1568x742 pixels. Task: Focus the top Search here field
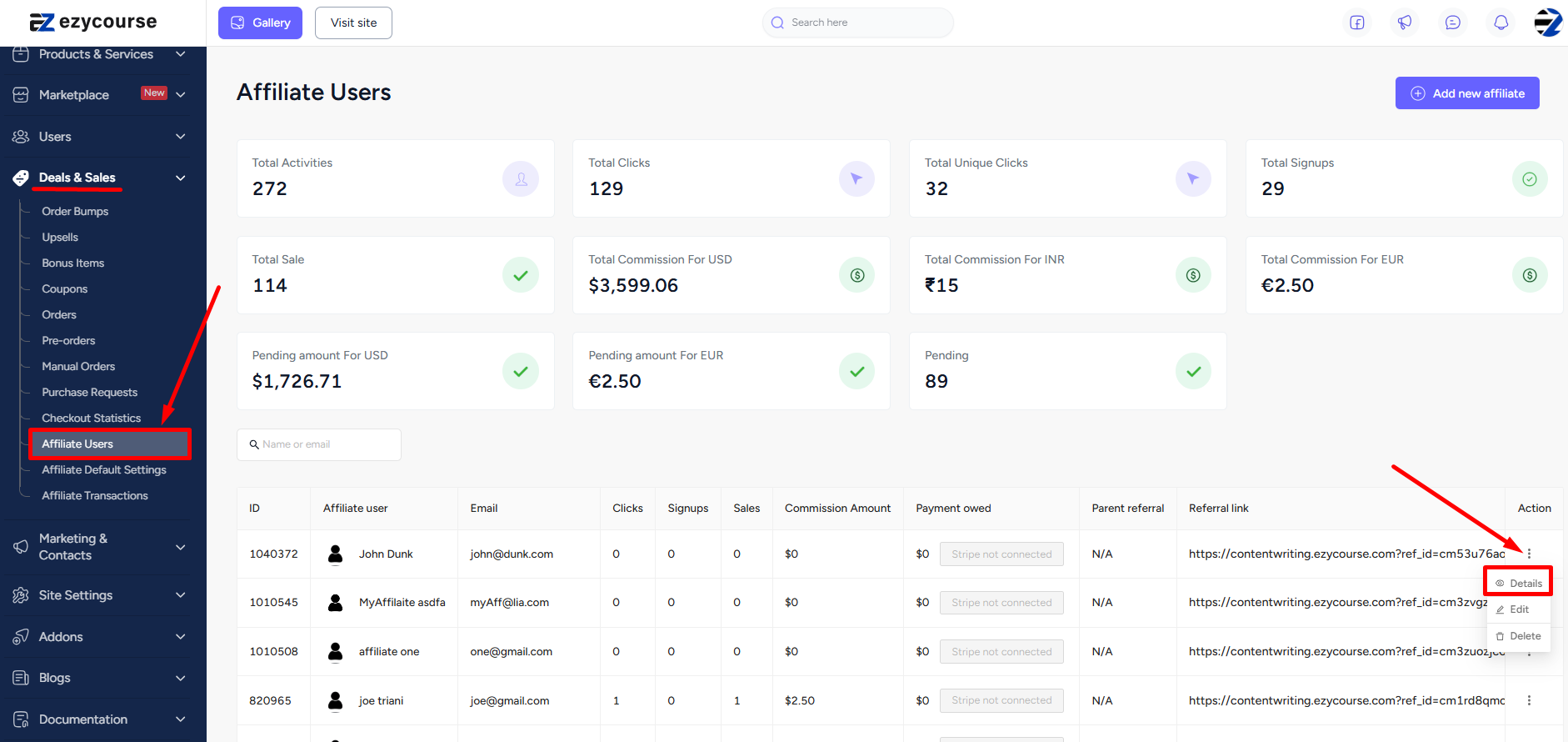pos(858,23)
